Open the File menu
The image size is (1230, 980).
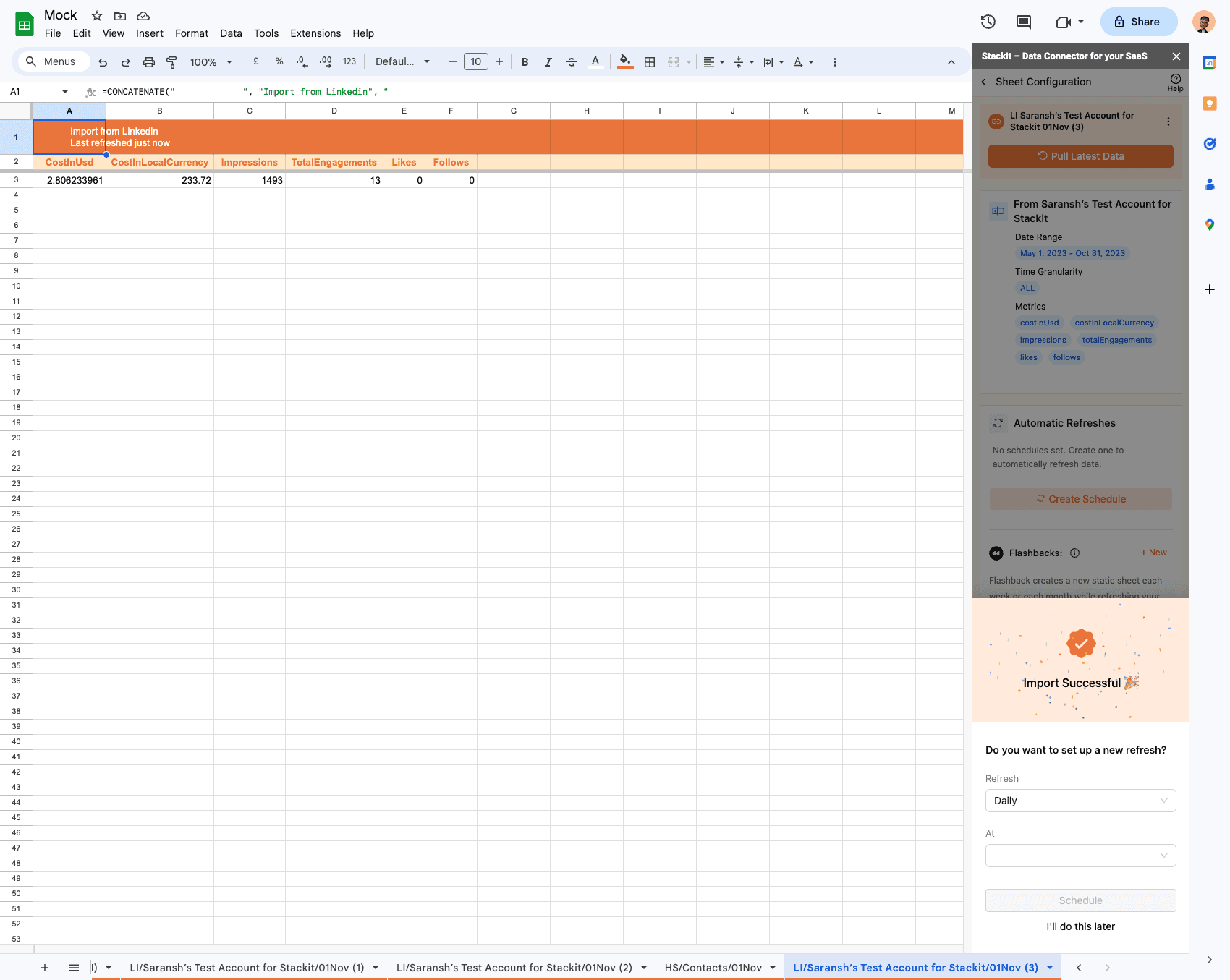pos(53,33)
